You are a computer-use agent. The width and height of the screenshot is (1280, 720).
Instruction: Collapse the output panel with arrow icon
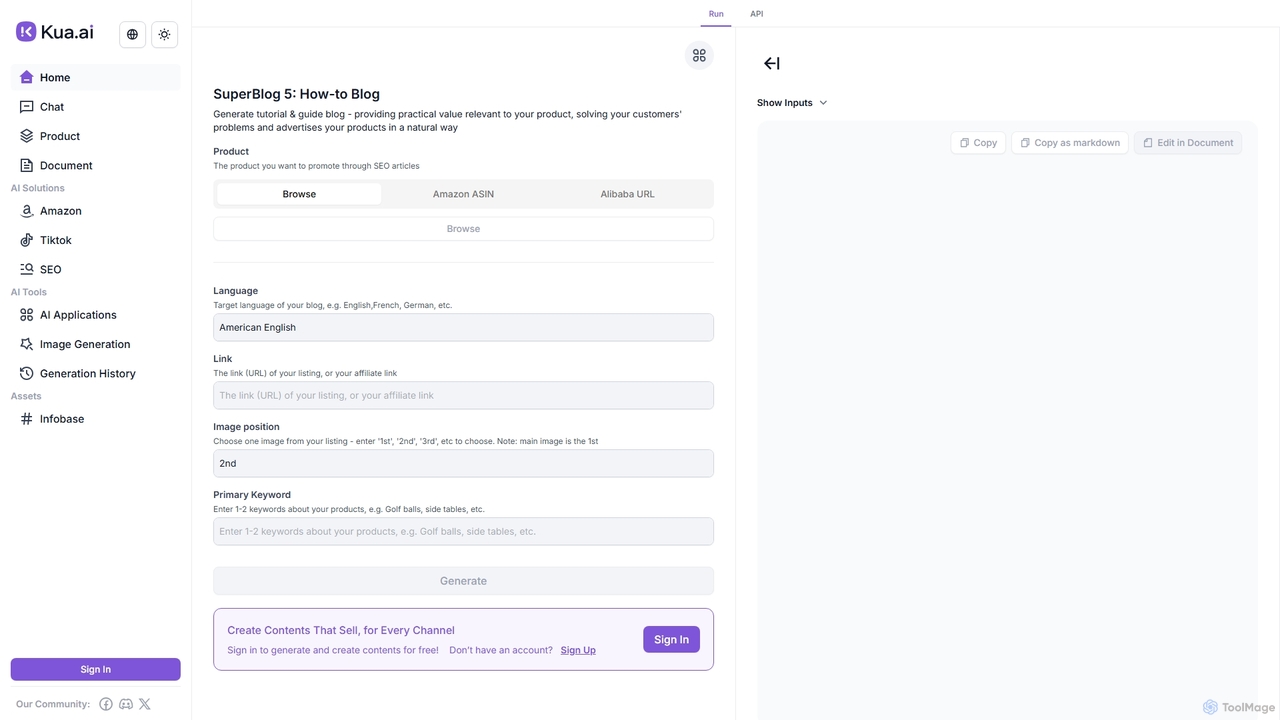point(772,63)
